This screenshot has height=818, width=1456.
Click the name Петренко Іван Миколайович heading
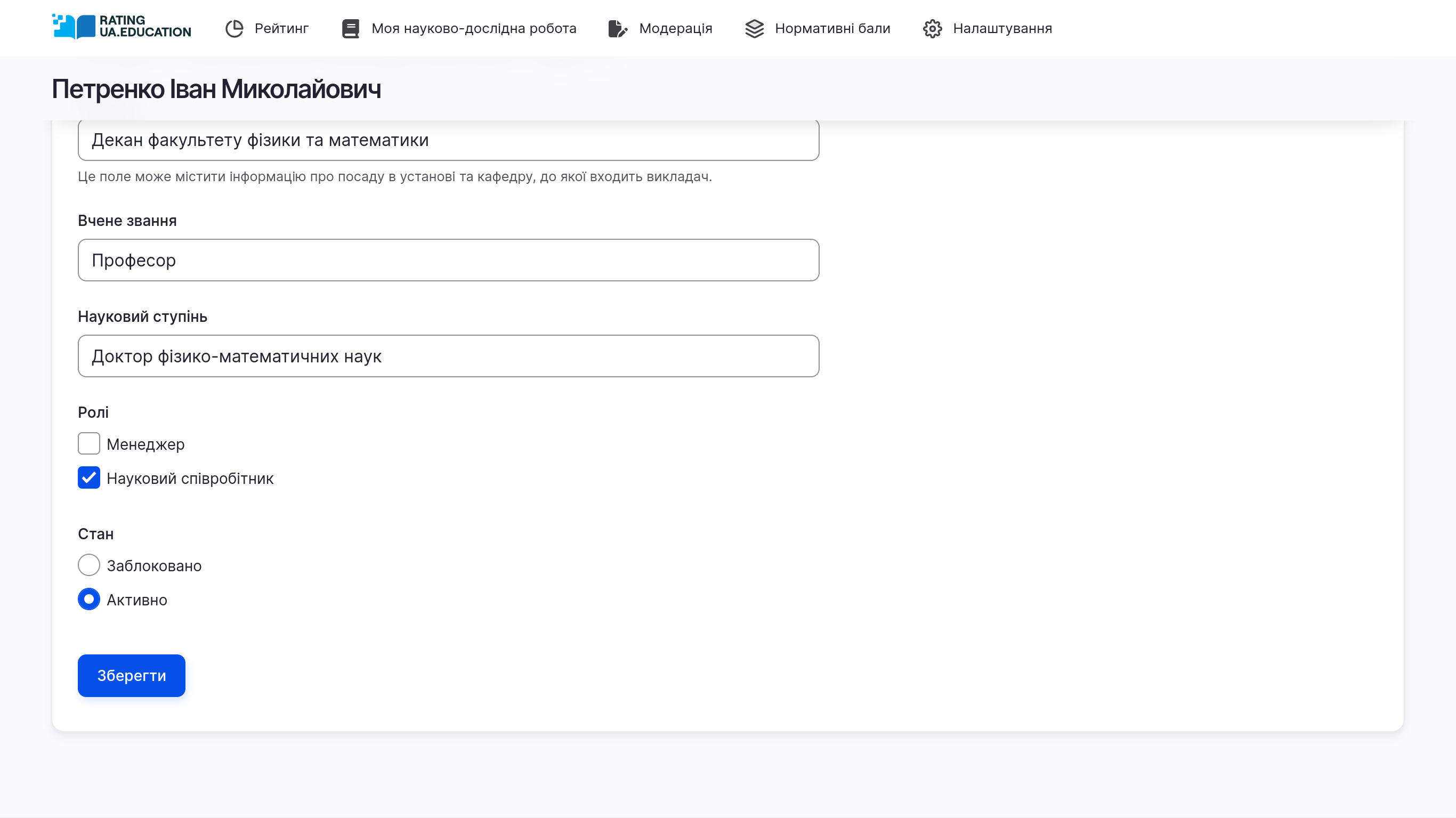(217, 88)
